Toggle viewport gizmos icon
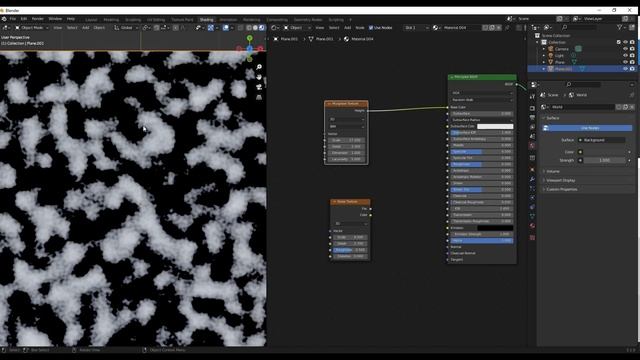Screen dimensions: 640x360 (x=211, y=28)
